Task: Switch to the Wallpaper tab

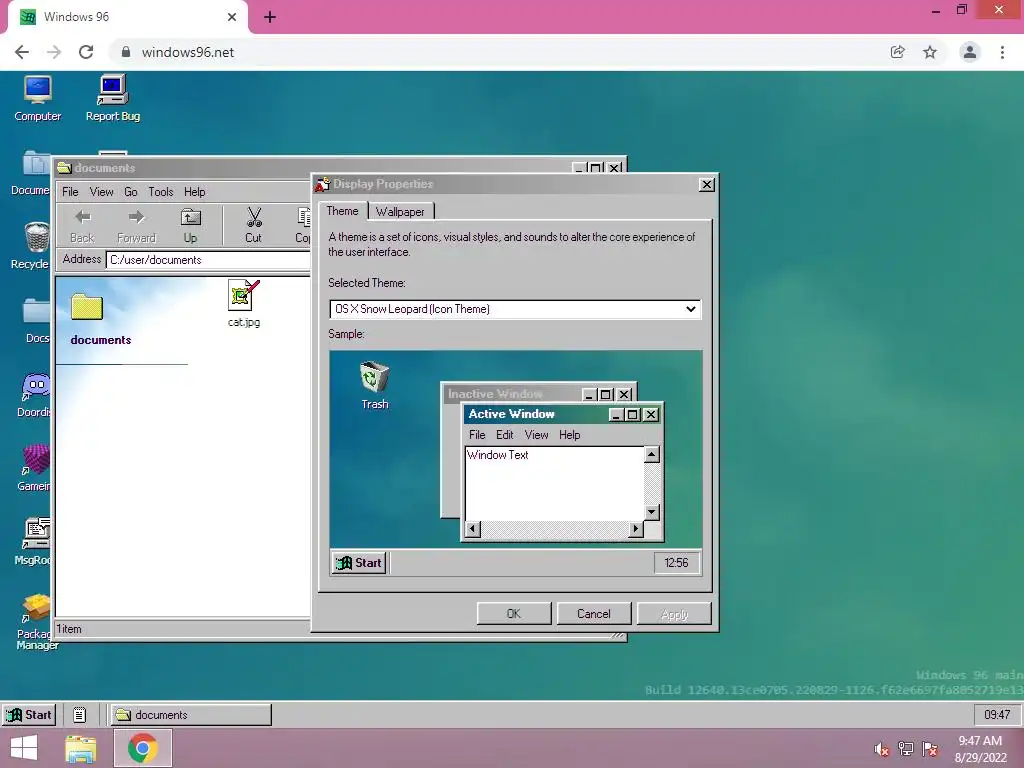Action: 400,212
